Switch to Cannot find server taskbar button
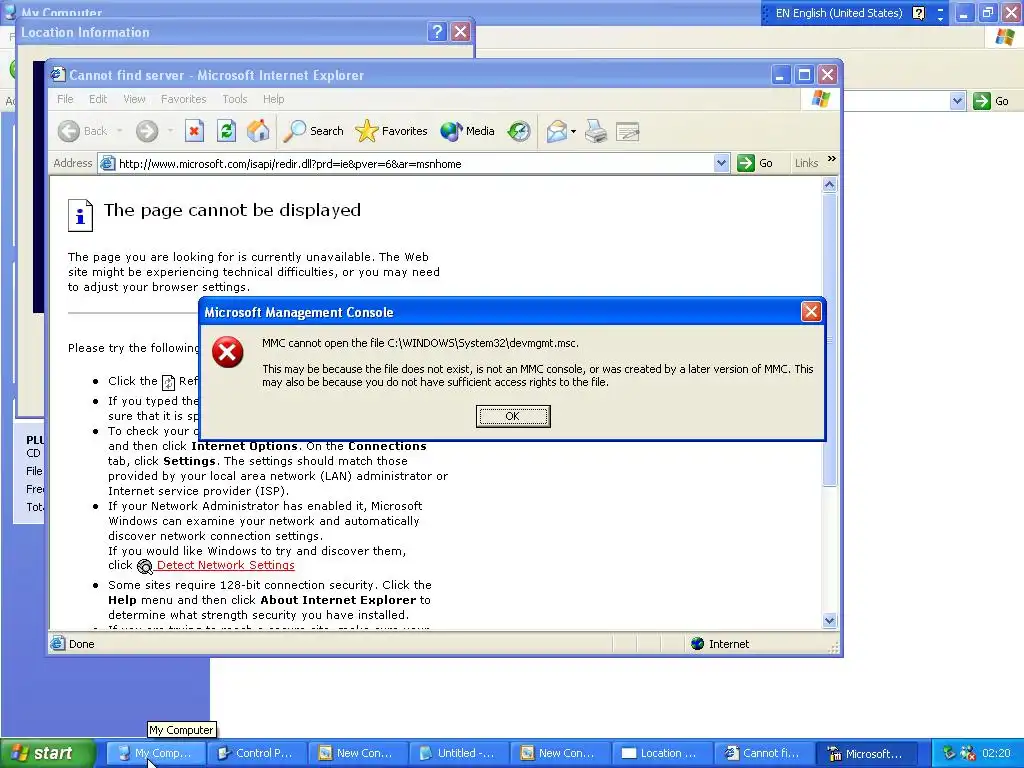The image size is (1024, 768). pos(762,754)
